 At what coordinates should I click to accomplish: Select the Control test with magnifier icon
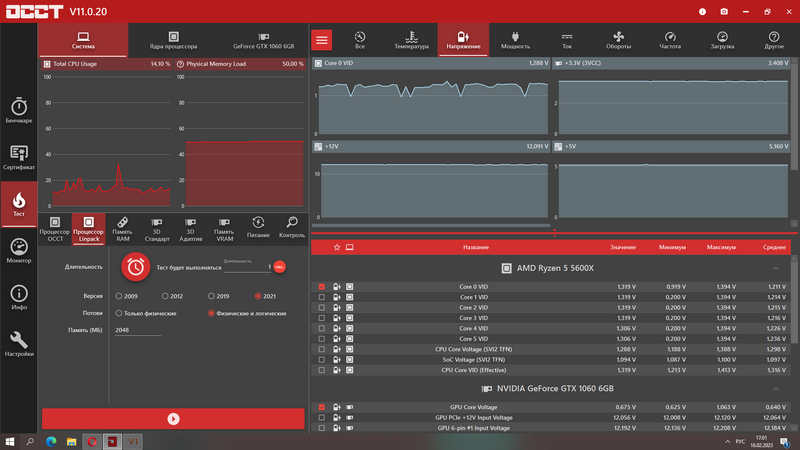pos(292,228)
